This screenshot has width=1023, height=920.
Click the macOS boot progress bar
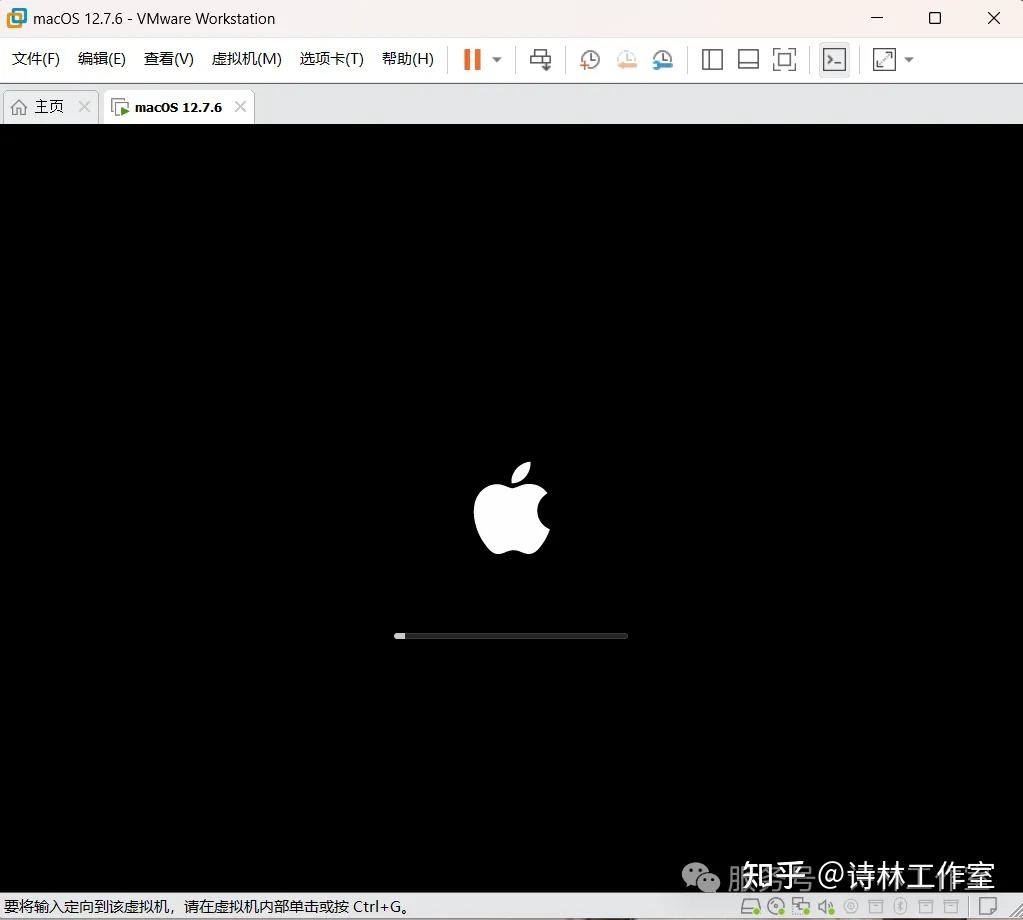click(511, 636)
